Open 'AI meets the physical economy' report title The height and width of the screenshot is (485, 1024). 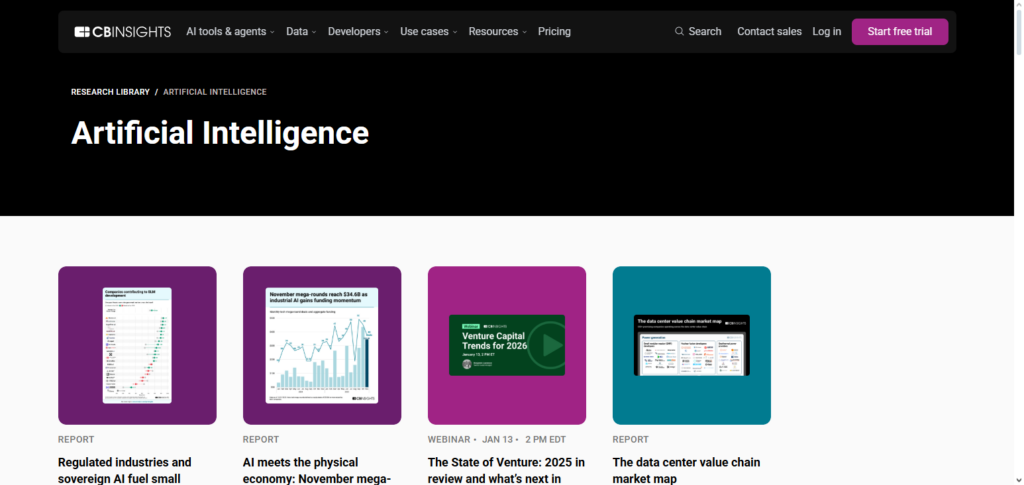[x=317, y=470]
